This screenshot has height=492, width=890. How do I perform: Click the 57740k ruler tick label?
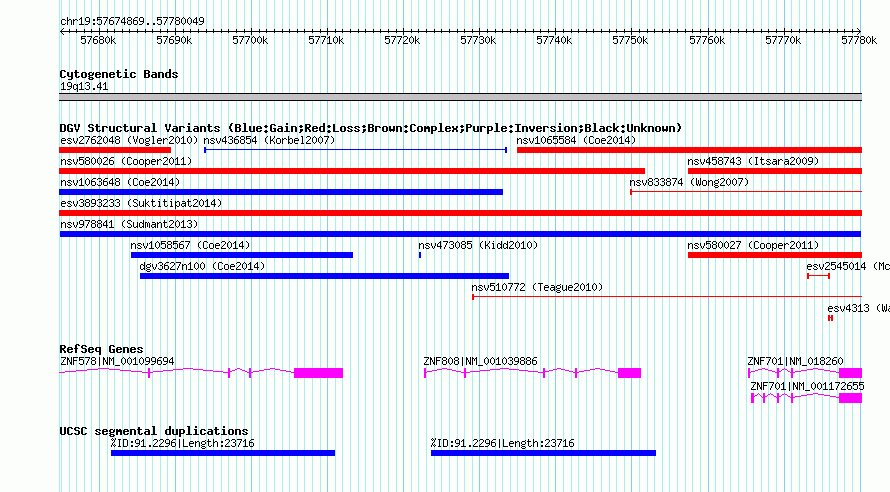(554, 41)
